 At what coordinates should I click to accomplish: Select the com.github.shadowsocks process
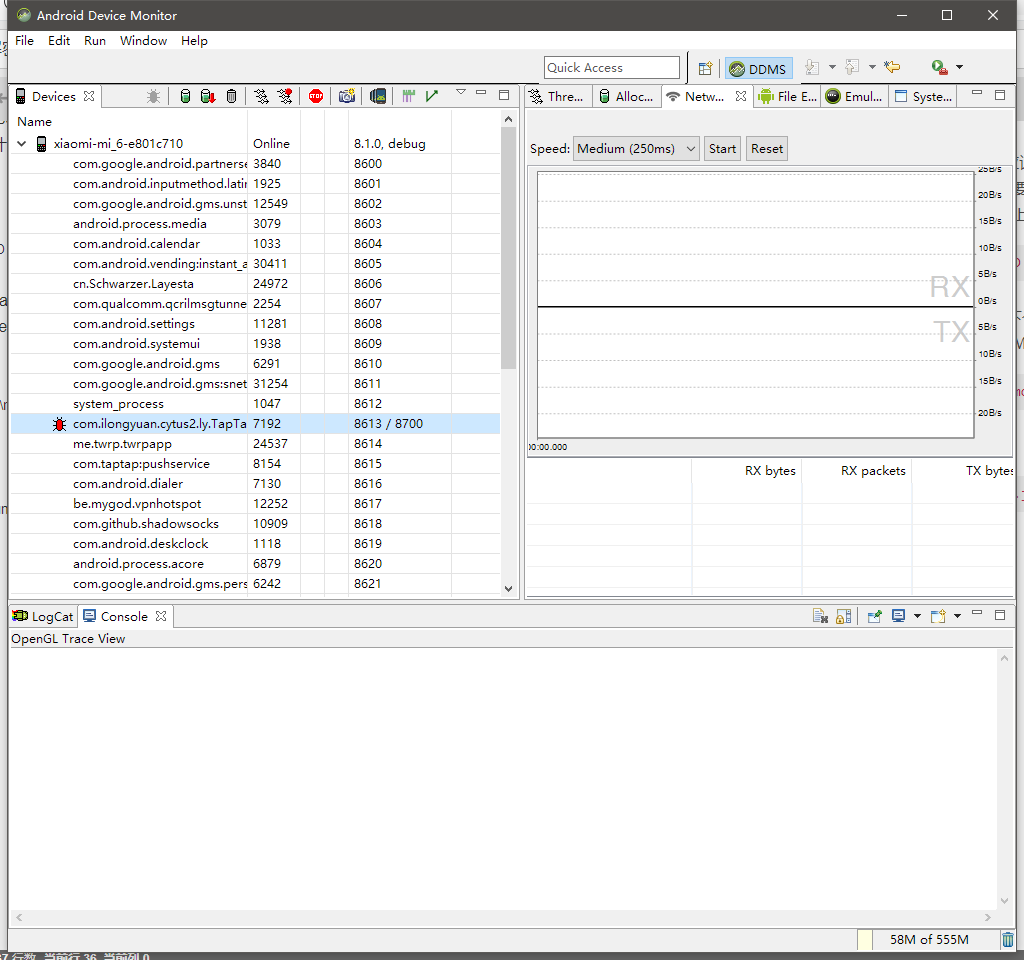coord(255,524)
